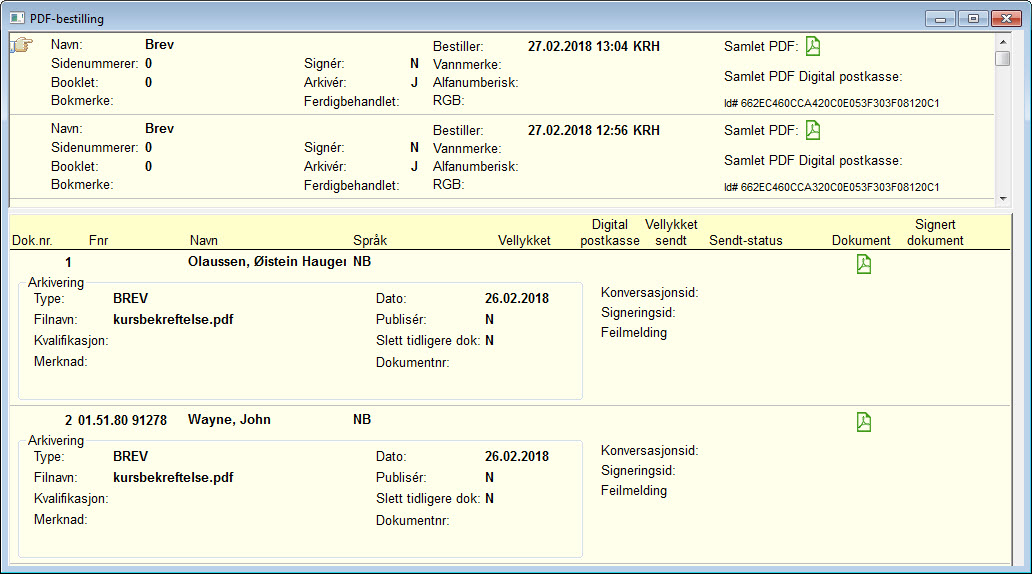Close the PDF-bestilling window
Screen dimensions: 1032x574
(x=1006, y=18)
